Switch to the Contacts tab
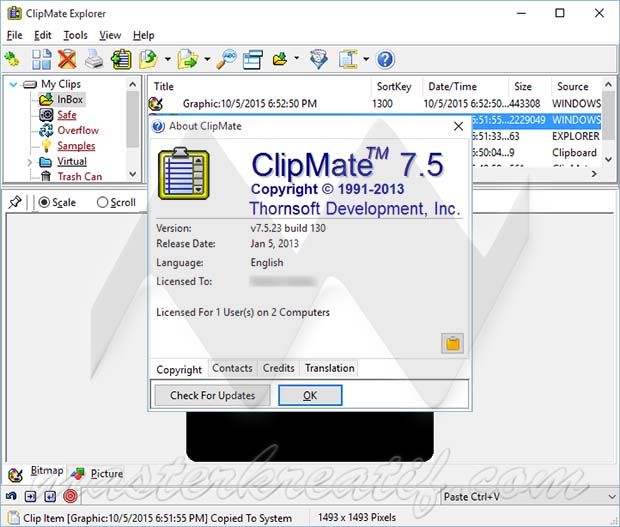This screenshot has height=527, width=620. pyautogui.click(x=232, y=368)
